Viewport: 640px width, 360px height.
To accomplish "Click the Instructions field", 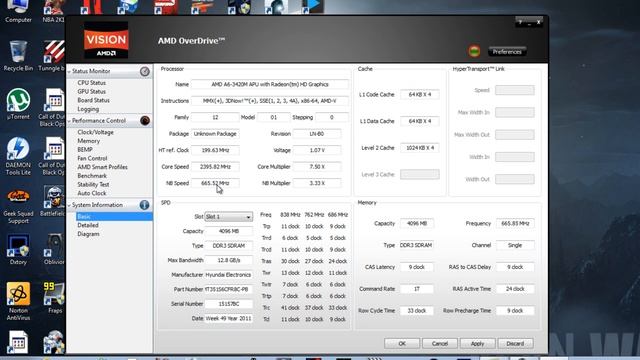I will 270,101.
